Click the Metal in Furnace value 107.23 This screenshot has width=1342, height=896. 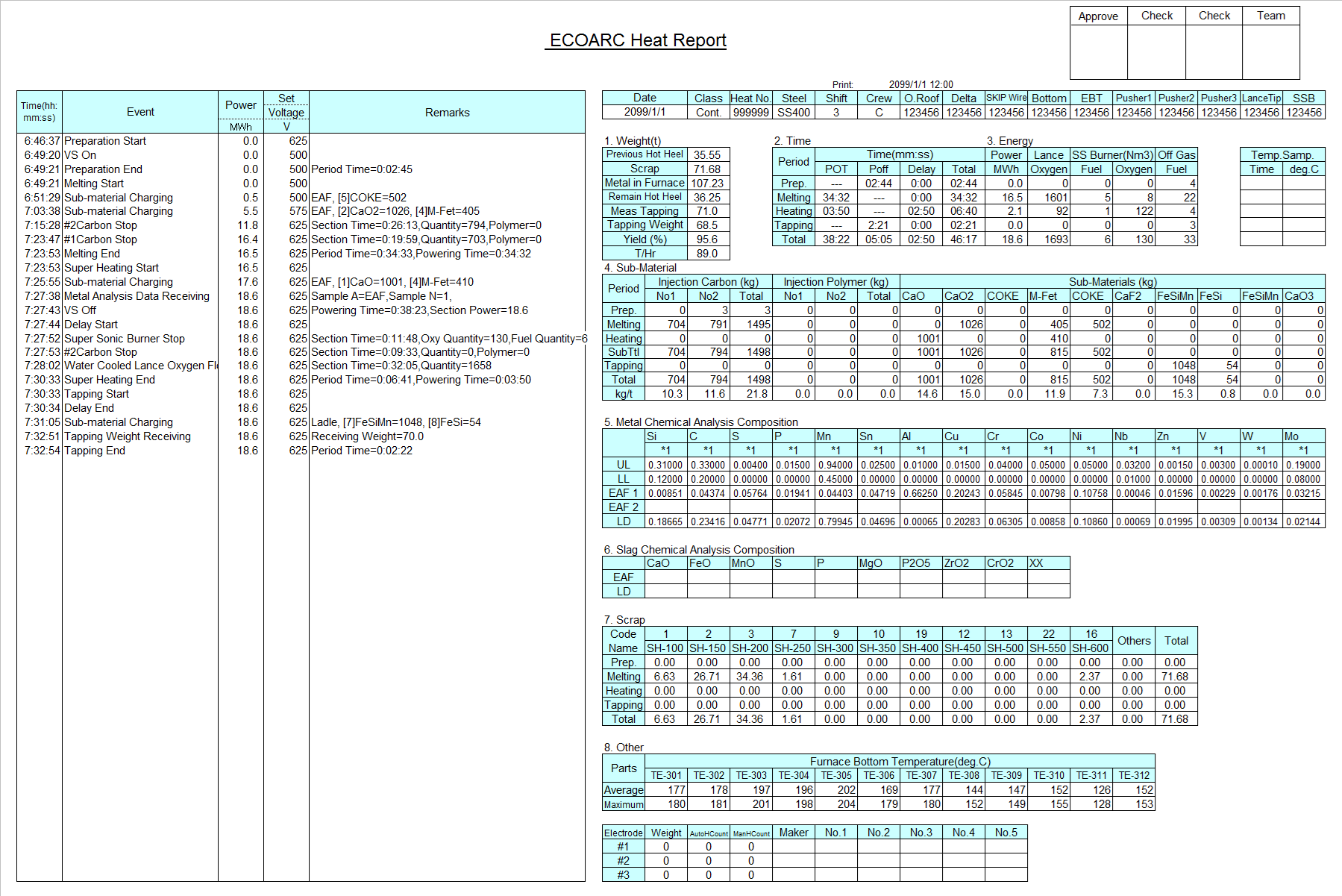coord(707,183)
